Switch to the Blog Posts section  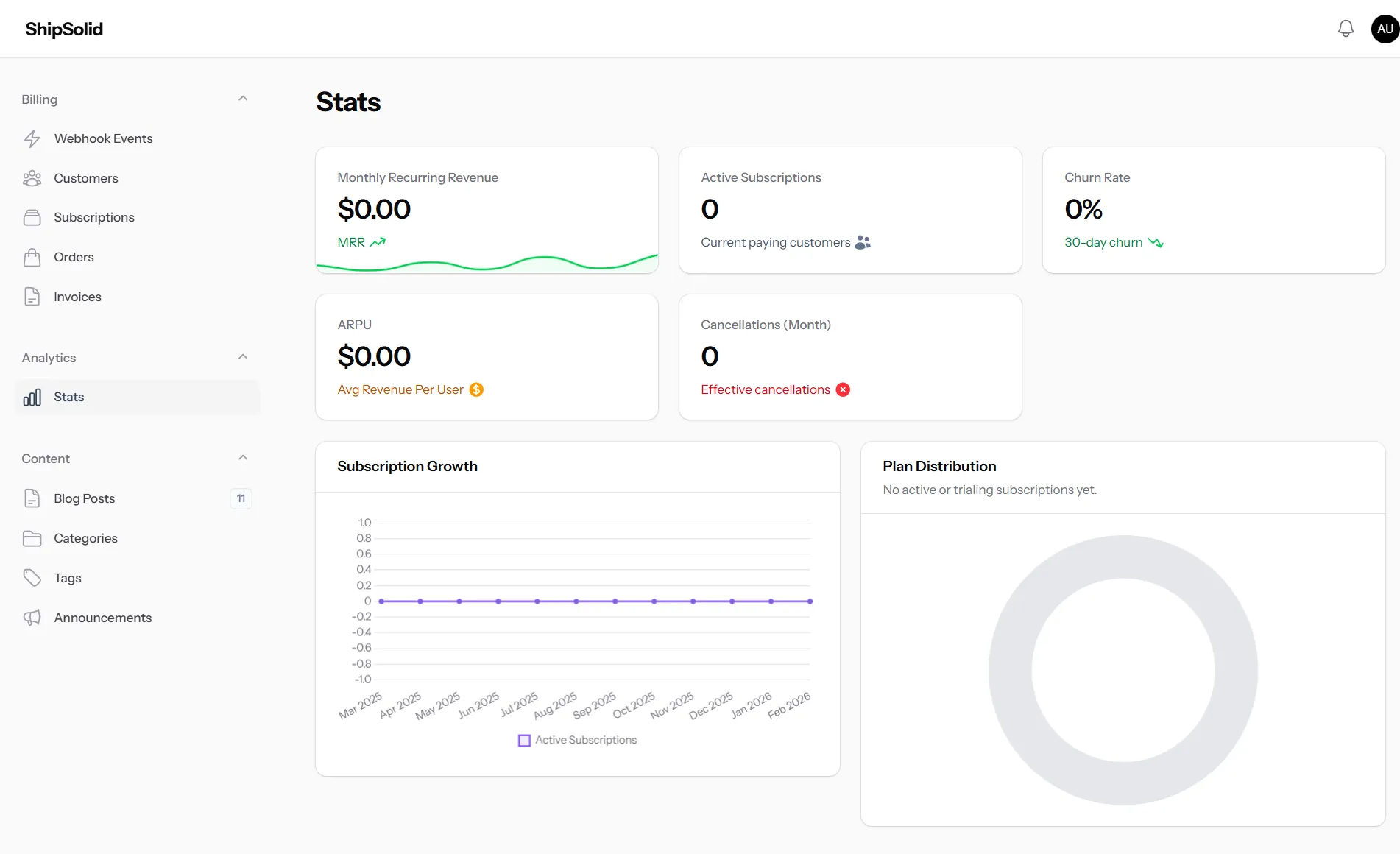pos(84,498)
